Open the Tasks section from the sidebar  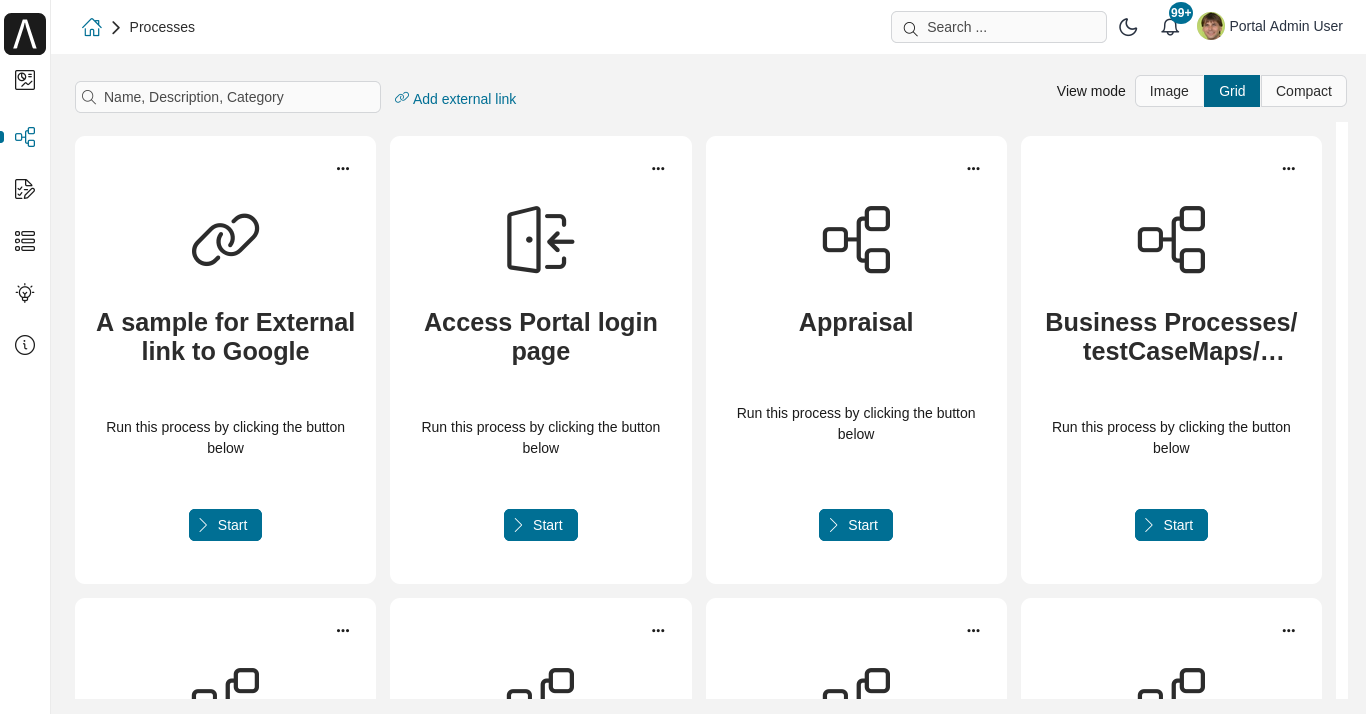click(24, 189)
